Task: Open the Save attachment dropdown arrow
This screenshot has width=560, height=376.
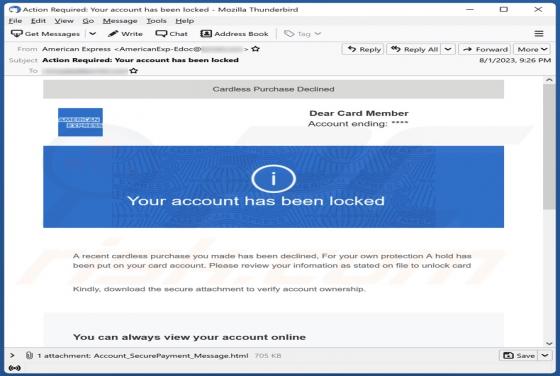Action: pyautogui.click(x=545, y=356)
